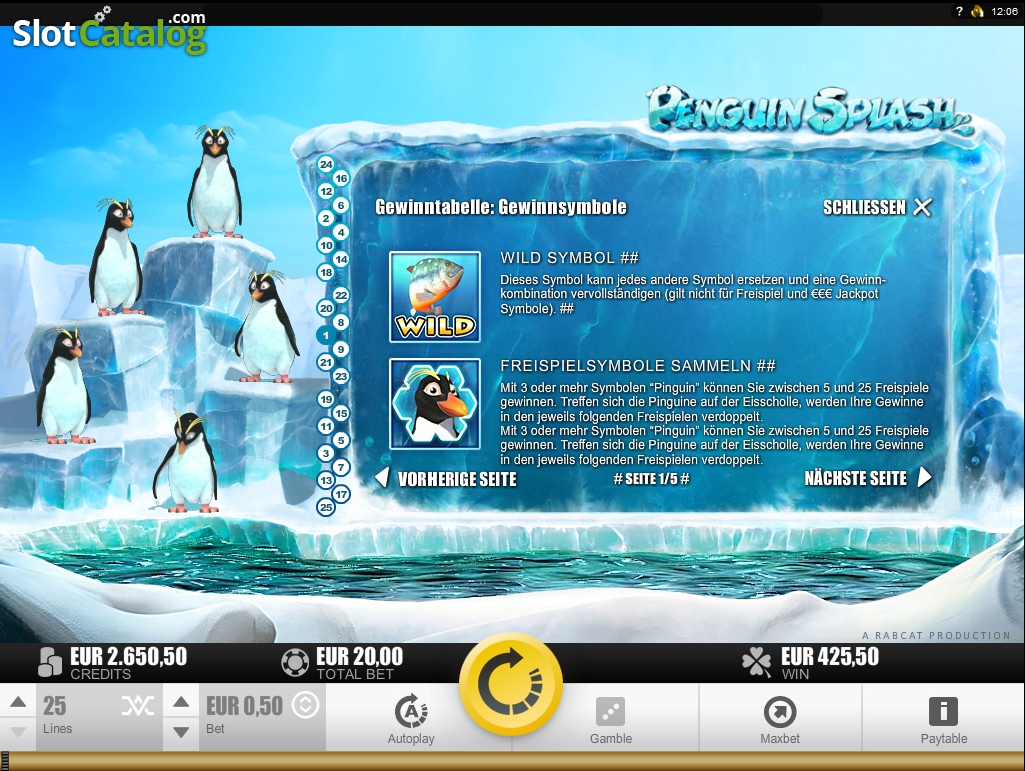This screenshot has height=771, width=1025.
Task: Open the Paytable info button
Action: 943,718
